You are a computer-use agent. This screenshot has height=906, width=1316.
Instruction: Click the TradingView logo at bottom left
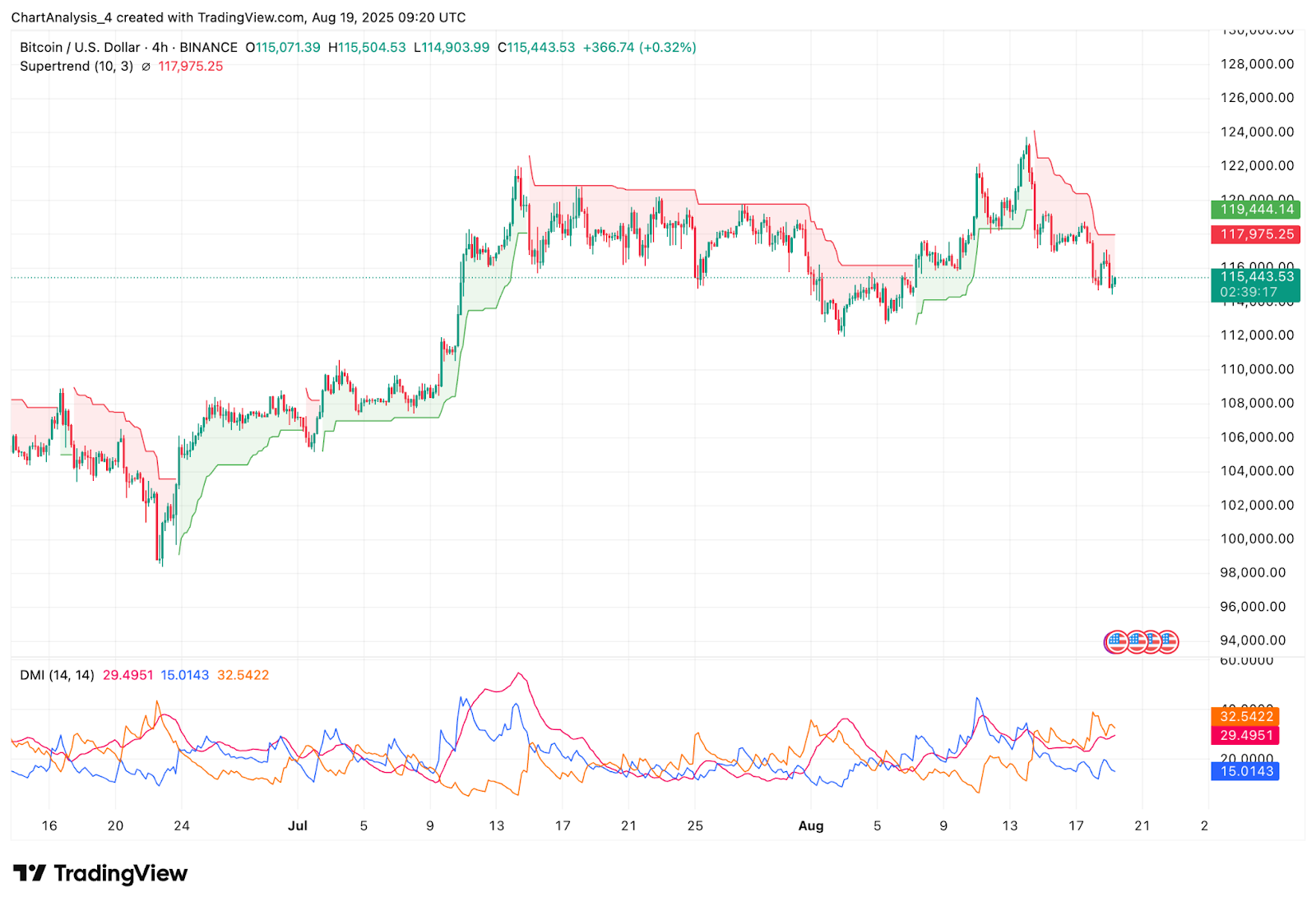(x=100, y=873)
